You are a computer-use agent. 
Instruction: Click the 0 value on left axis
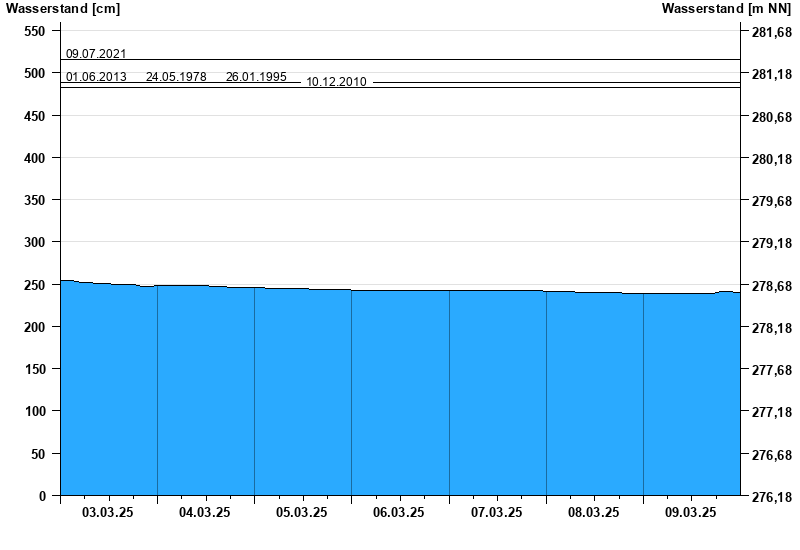(42, 496)
